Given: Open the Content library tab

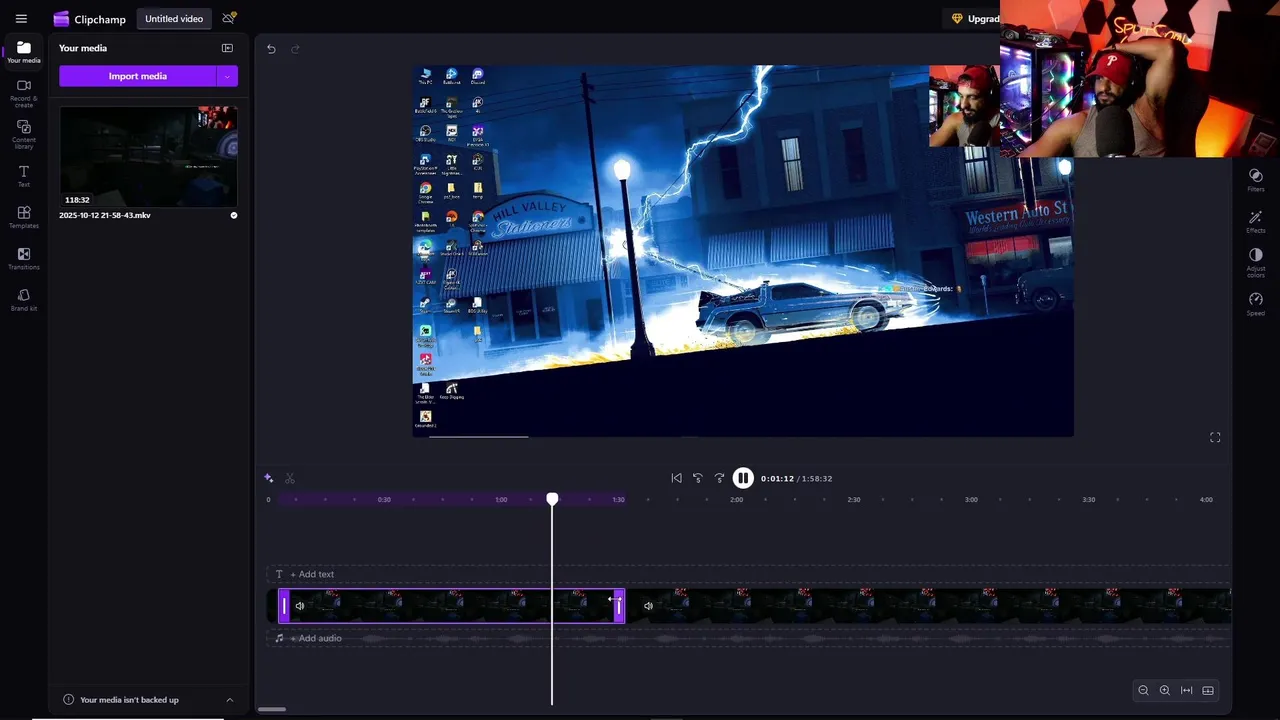Looking at the screenshot, I should [x=24, y=134].
